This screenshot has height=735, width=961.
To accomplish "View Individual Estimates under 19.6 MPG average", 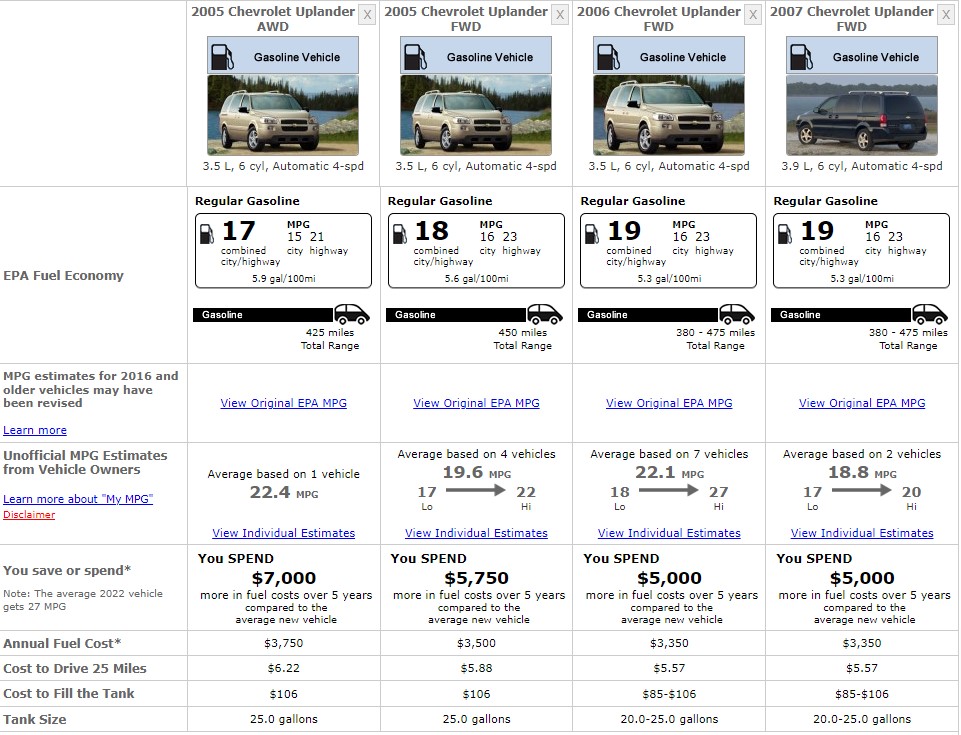I will tap(476, 533).
